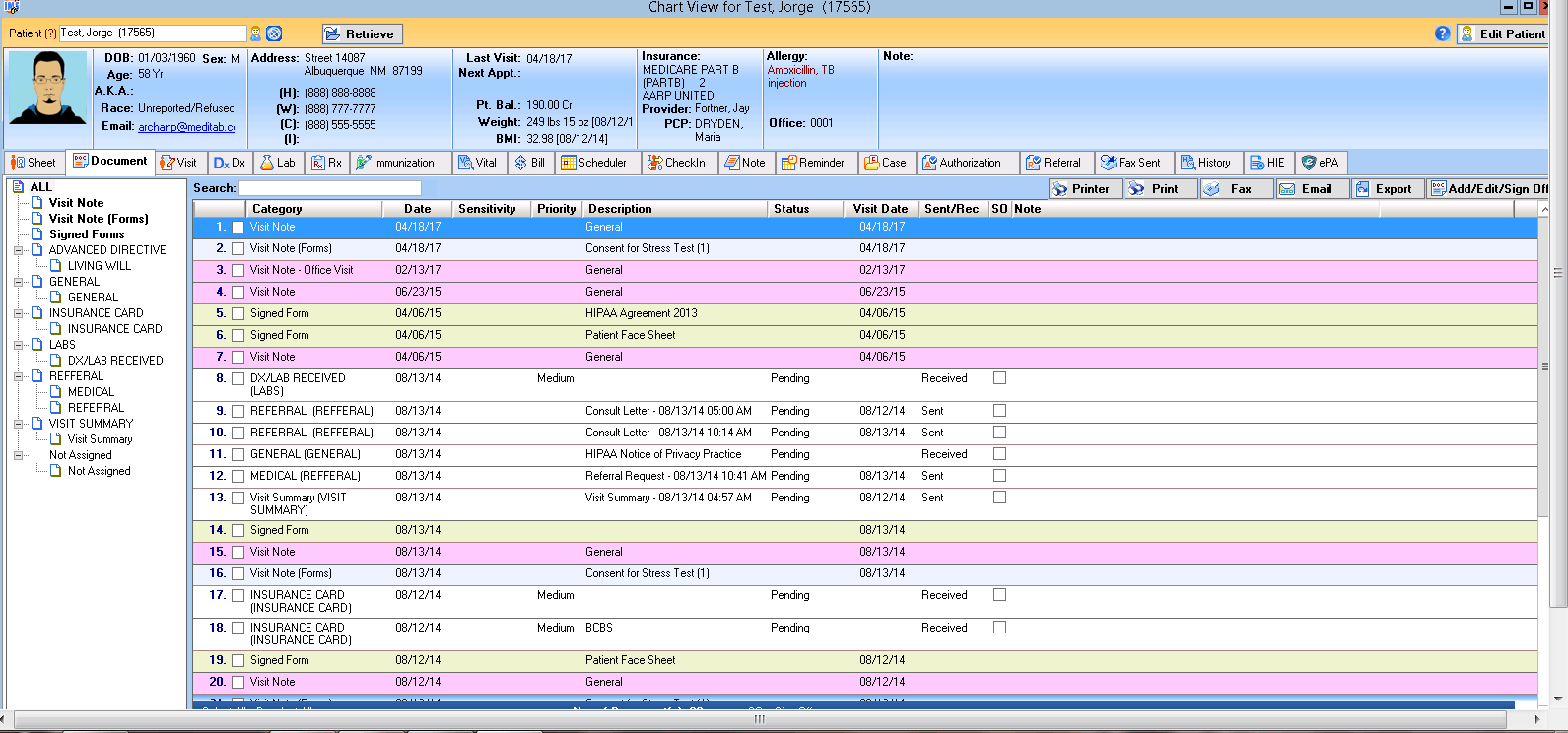This screenshot has width=1568, height=733.
Task: Sort by the Category column header
Action: tap(313, 209)
